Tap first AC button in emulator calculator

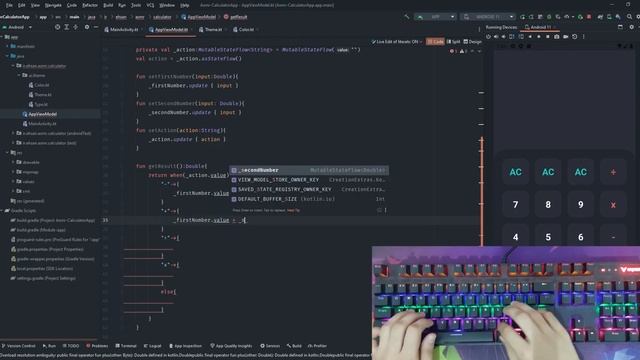pyautogui.click(x=516, y=172)
